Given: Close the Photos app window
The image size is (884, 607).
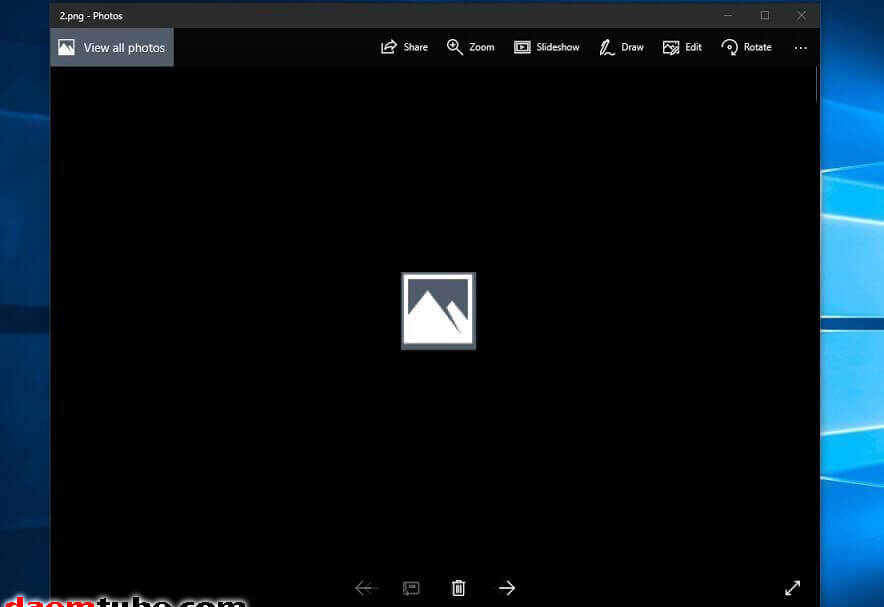Looking at the screenshot, I should [x=801, y=15].
